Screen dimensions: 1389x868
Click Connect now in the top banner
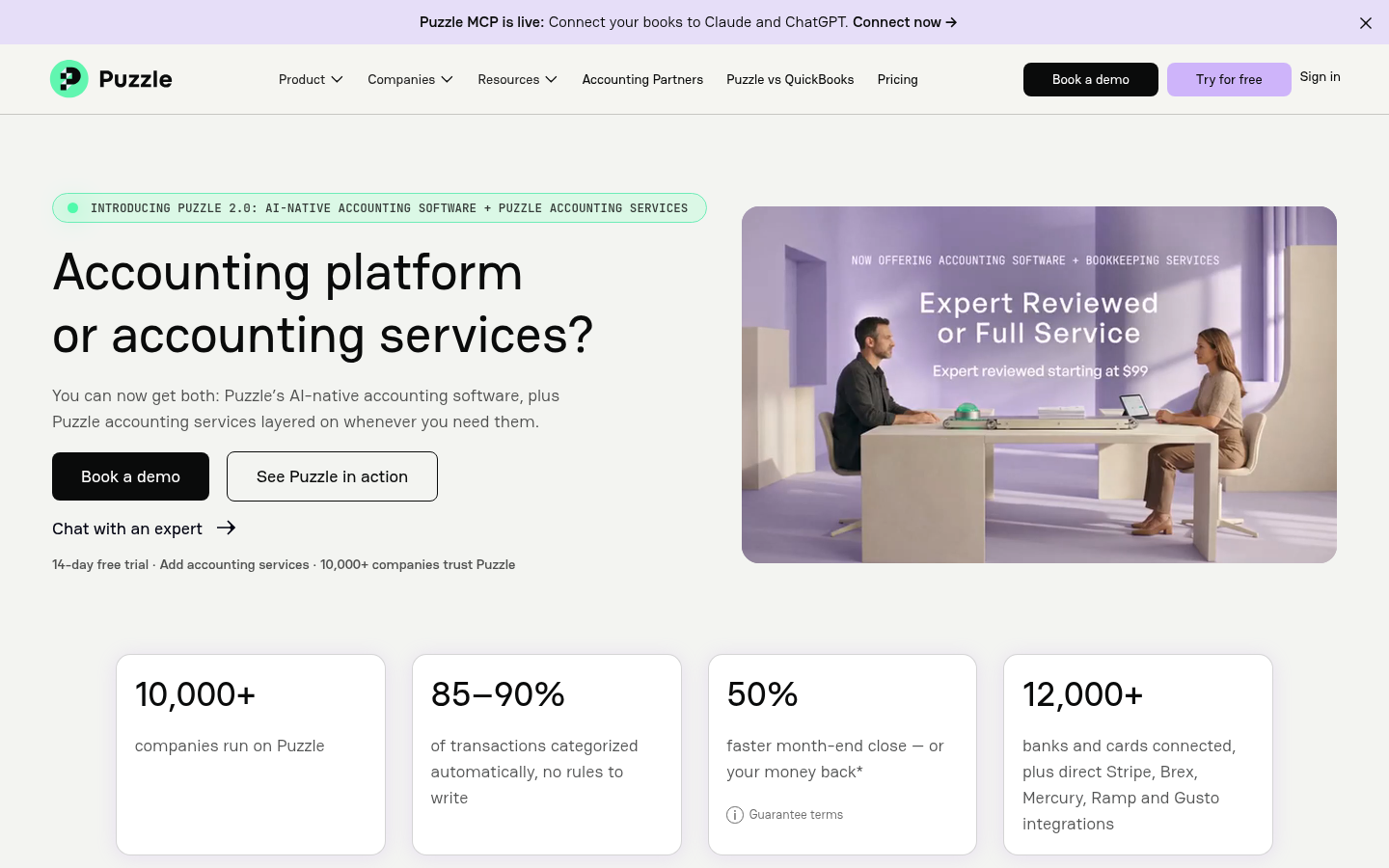point(905,22)
